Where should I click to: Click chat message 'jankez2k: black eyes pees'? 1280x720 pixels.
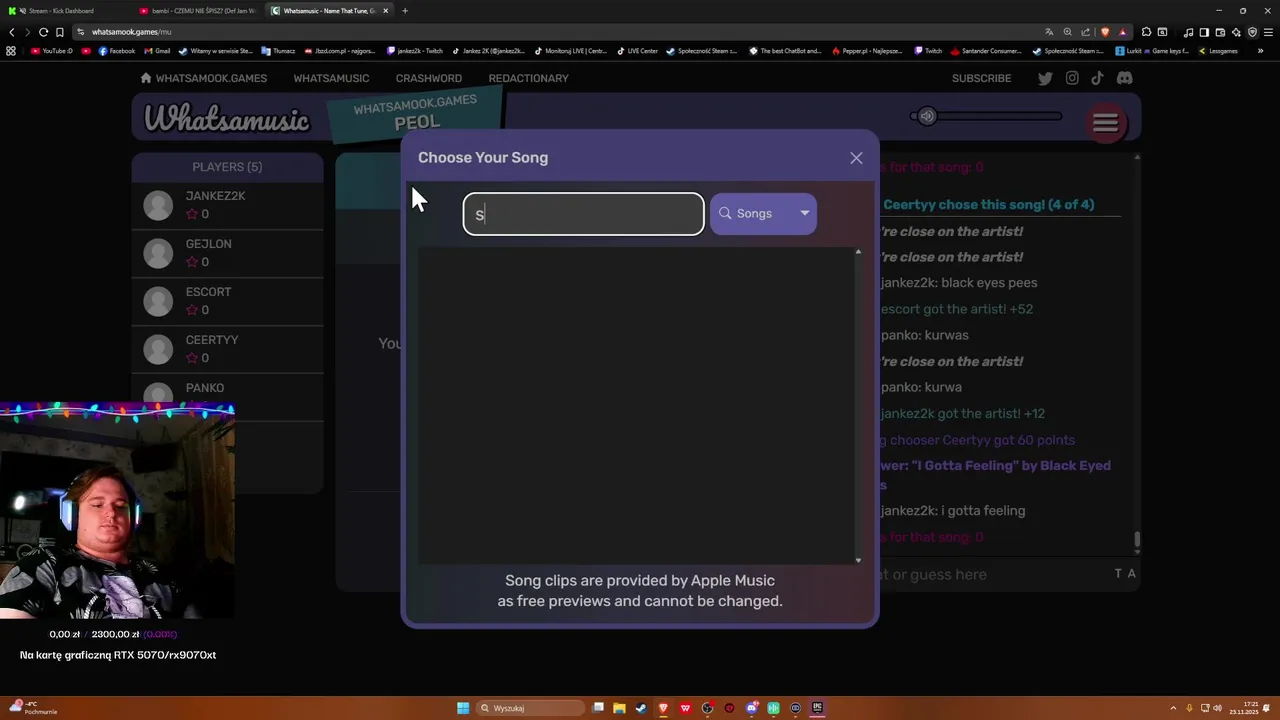pyautogui.click(x=959, y=283)
